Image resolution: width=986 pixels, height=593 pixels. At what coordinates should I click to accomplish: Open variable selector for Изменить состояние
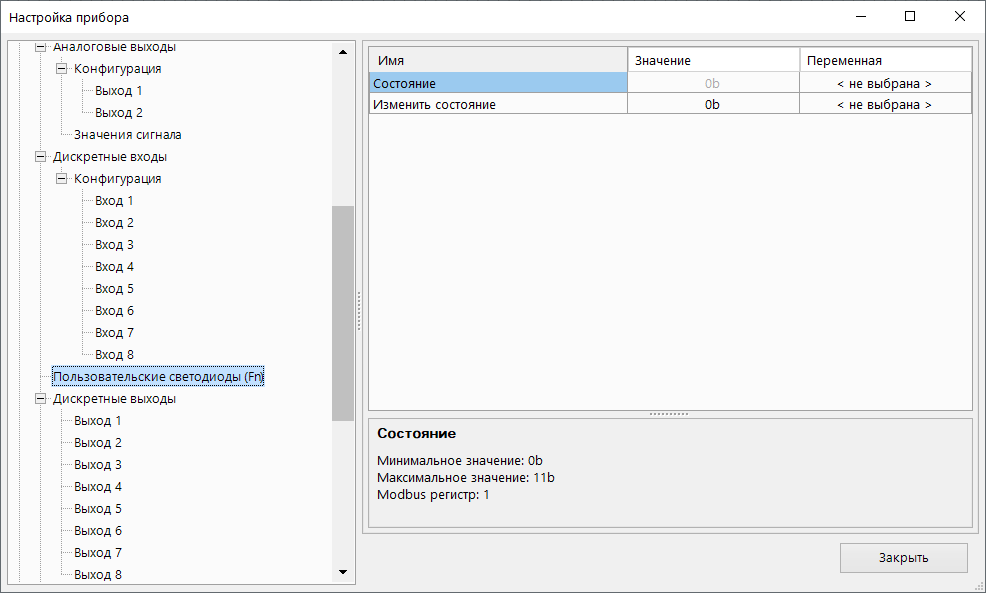[x=884, y=104]
